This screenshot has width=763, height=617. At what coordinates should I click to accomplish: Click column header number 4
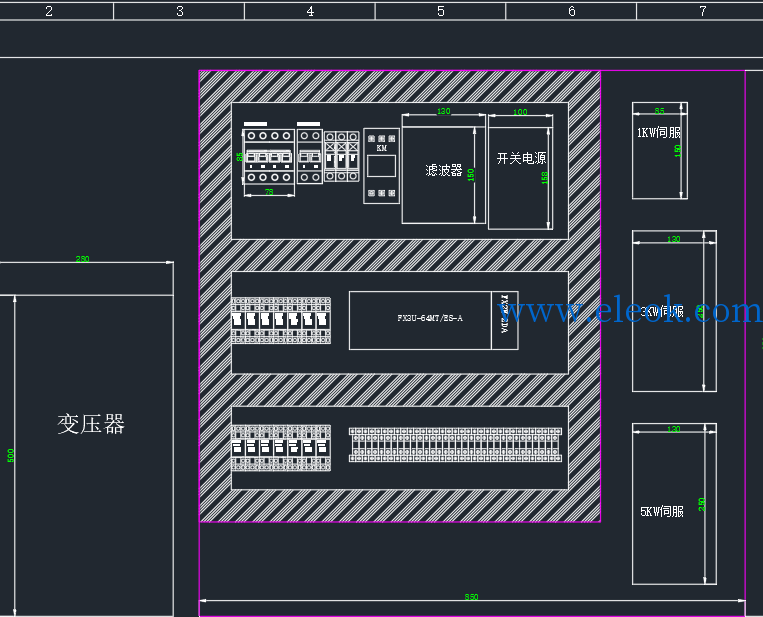point(310,11)
